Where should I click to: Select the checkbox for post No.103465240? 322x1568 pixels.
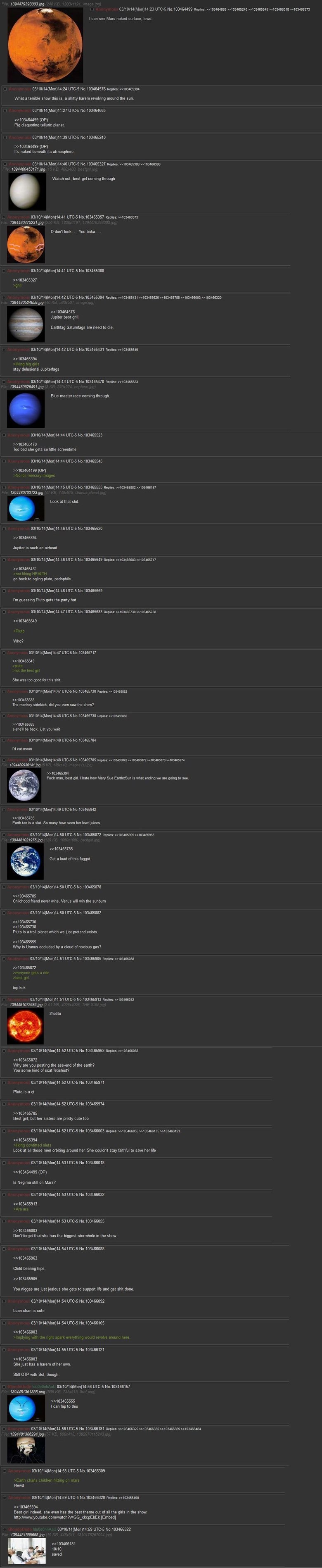point(5,138)
